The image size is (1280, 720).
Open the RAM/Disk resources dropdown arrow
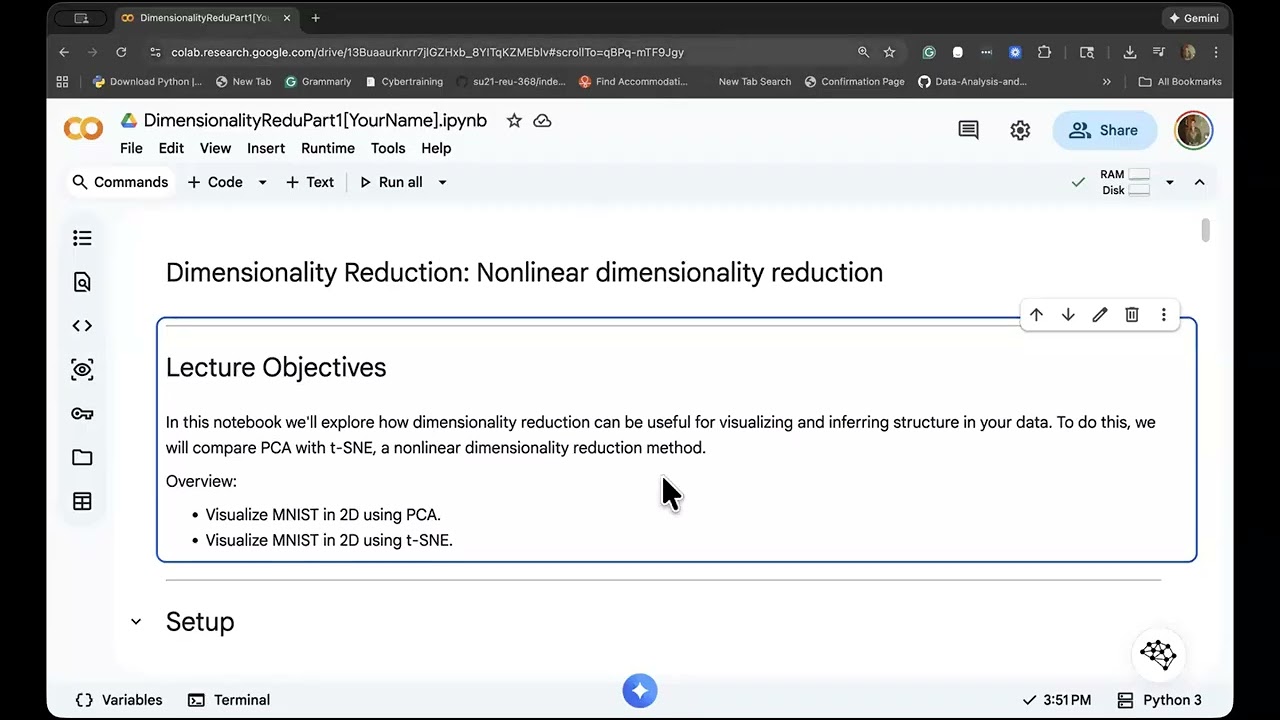pyautogui.click(x=1169, y=182)
